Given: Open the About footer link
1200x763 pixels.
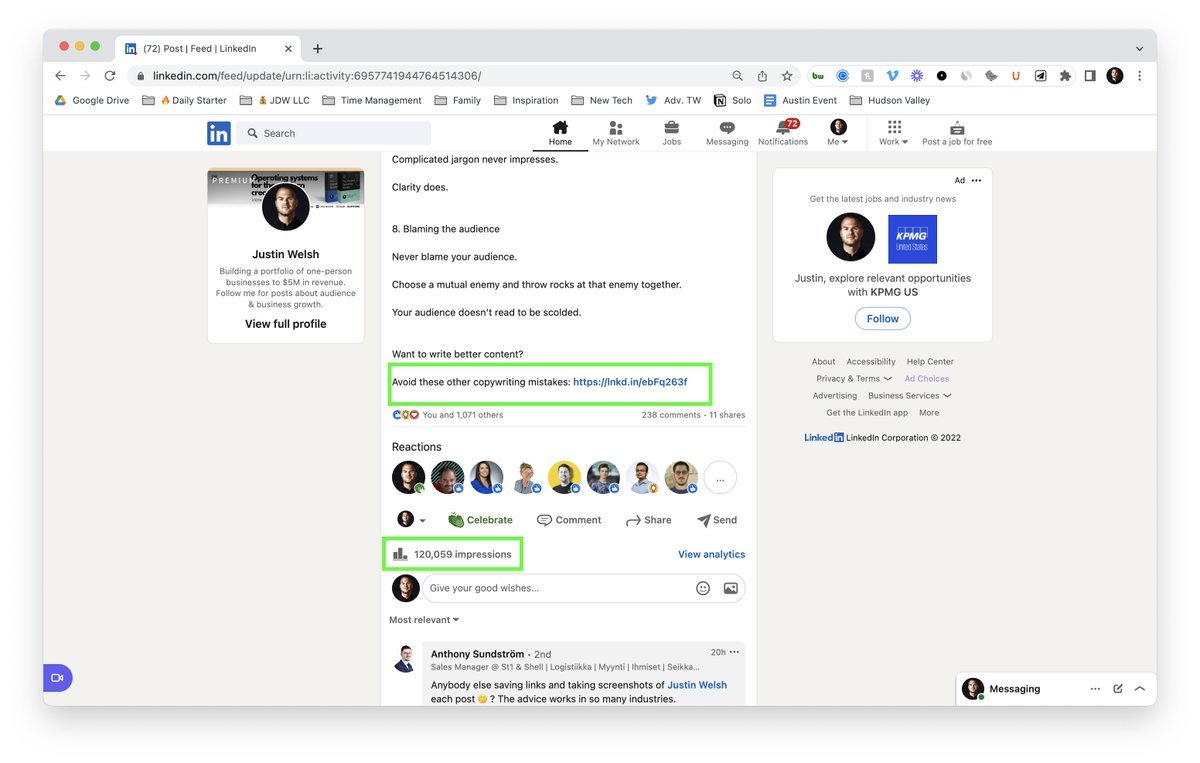Looking at the screenshot, I should (824, 362).
